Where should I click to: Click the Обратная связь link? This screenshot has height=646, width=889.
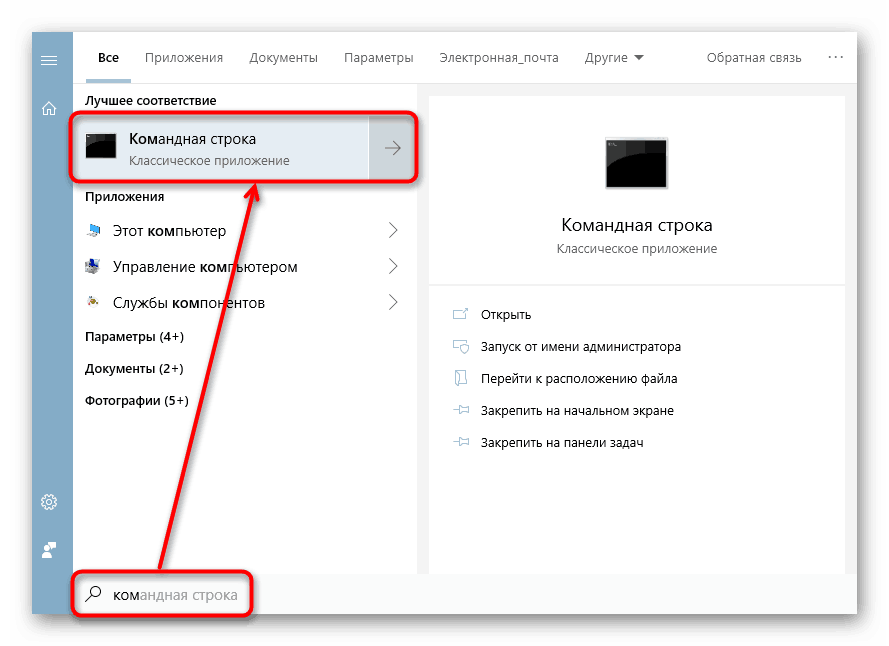pyautogui.click(x=753, y=58)
